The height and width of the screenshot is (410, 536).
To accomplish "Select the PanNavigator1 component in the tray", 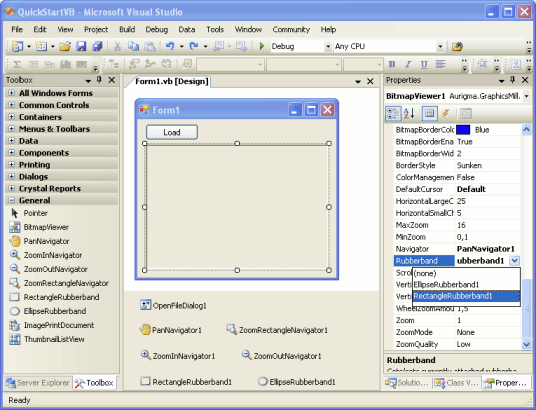I will tap(171, 330).
